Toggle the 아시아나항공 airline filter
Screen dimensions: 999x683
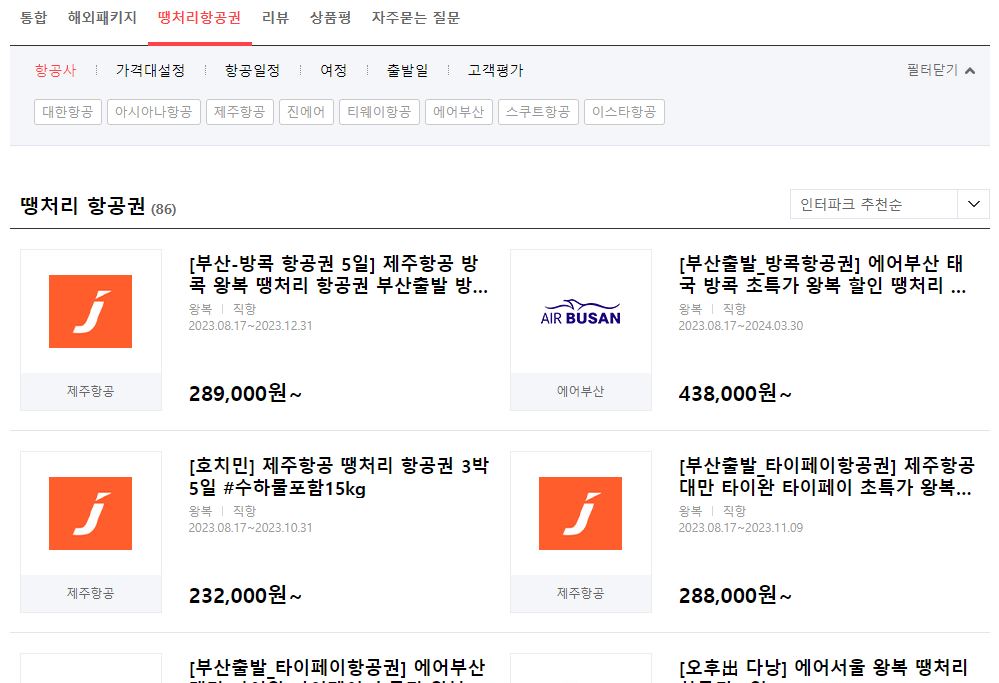pyautogui.click(x=154, y=112)
